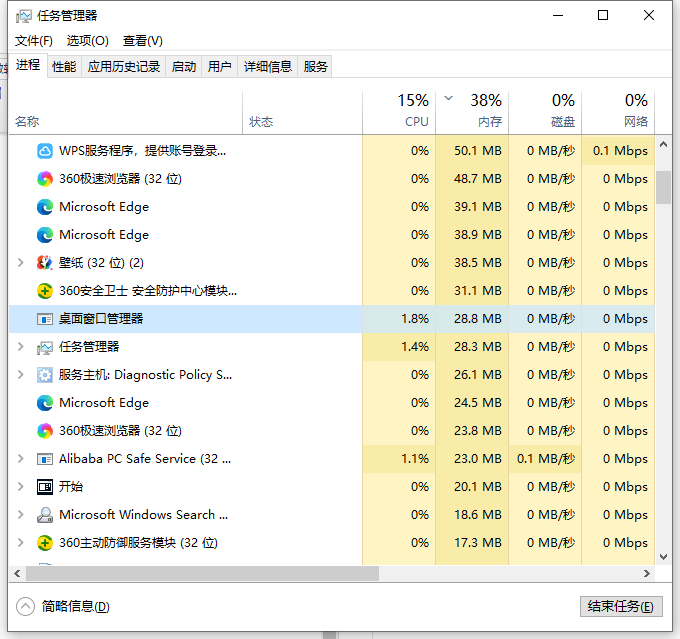Click the 360安全卫士 安全防护中心 icon
680x639 pixels.
[x=45, y=291]
